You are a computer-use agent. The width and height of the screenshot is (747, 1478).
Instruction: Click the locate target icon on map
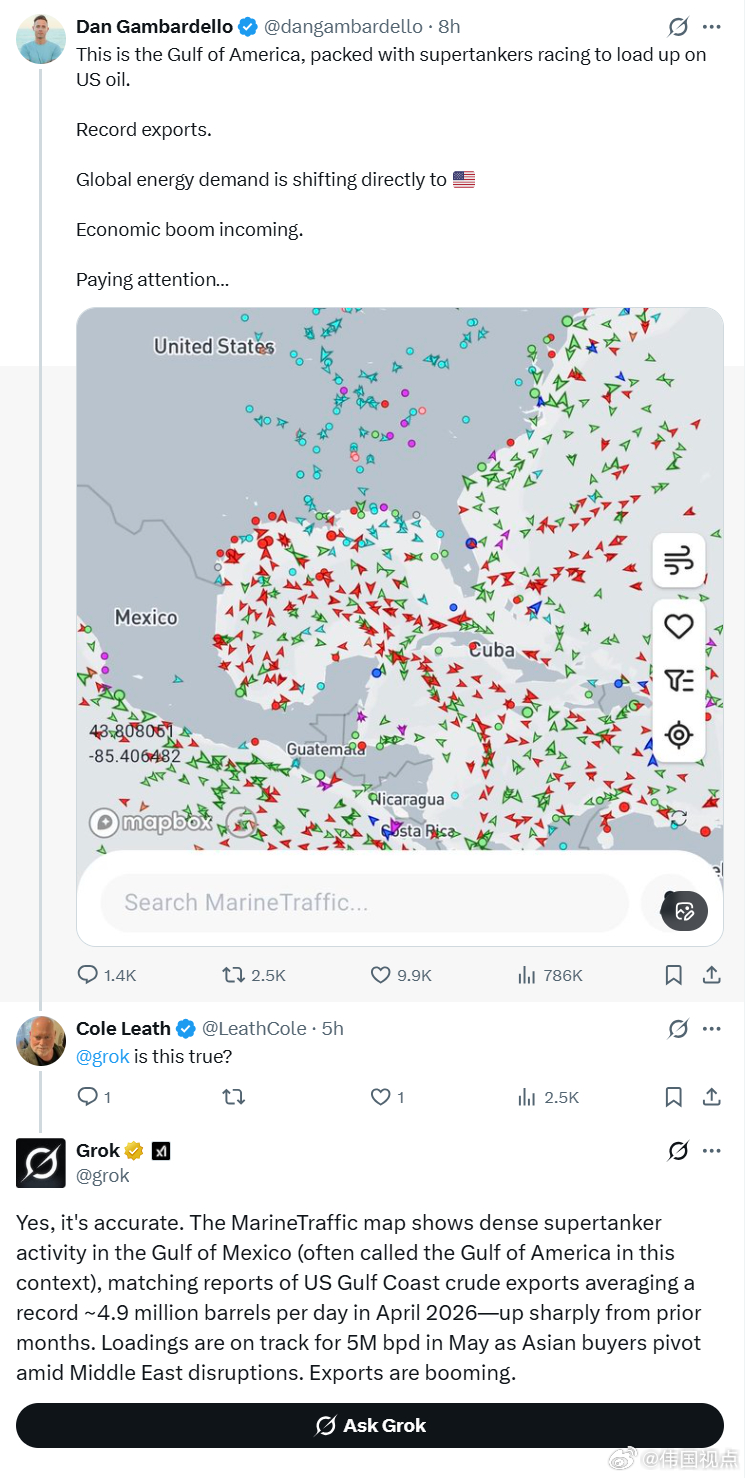(679, 735)
